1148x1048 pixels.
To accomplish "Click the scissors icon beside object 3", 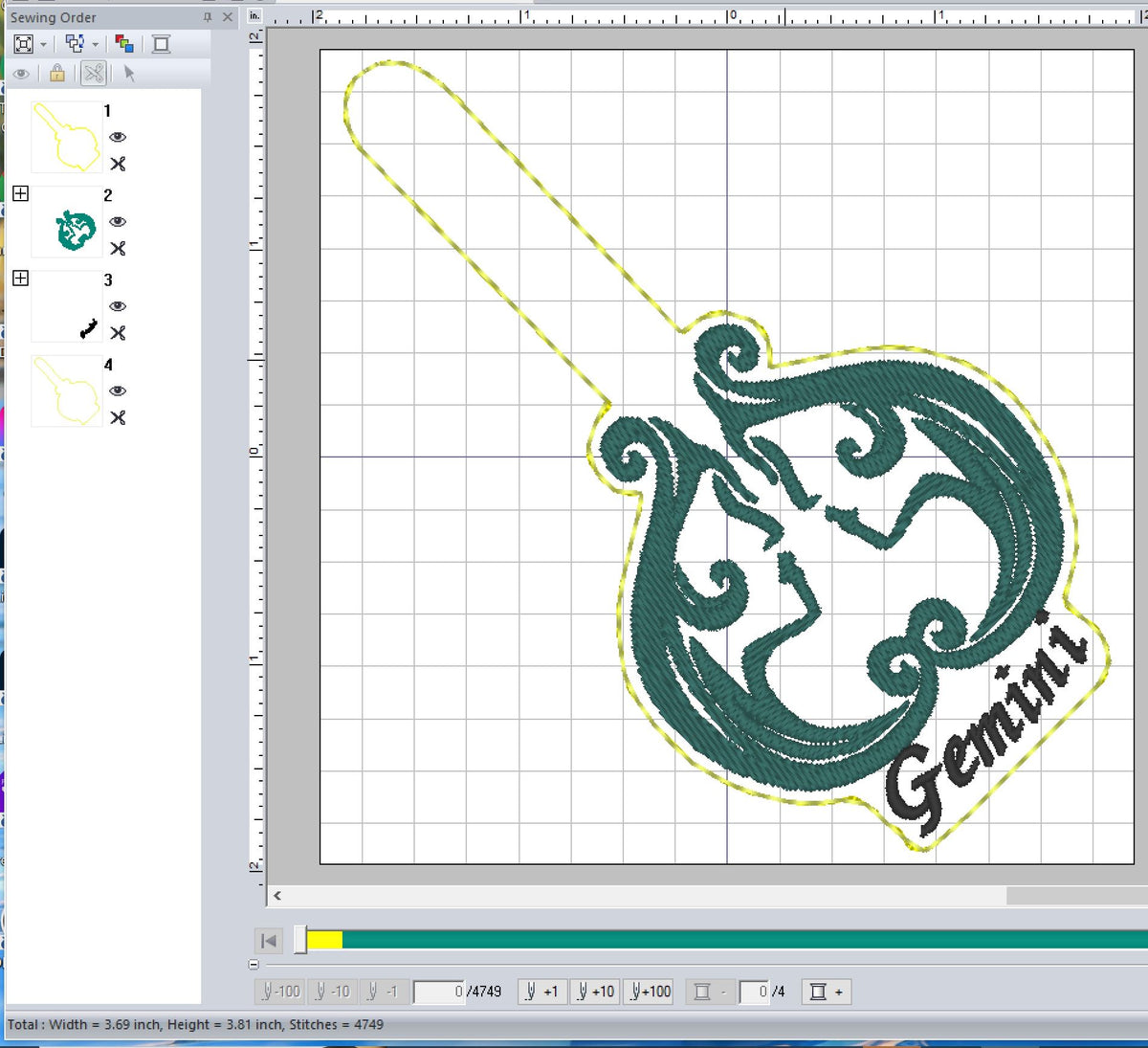I will (x=119, y=334).
